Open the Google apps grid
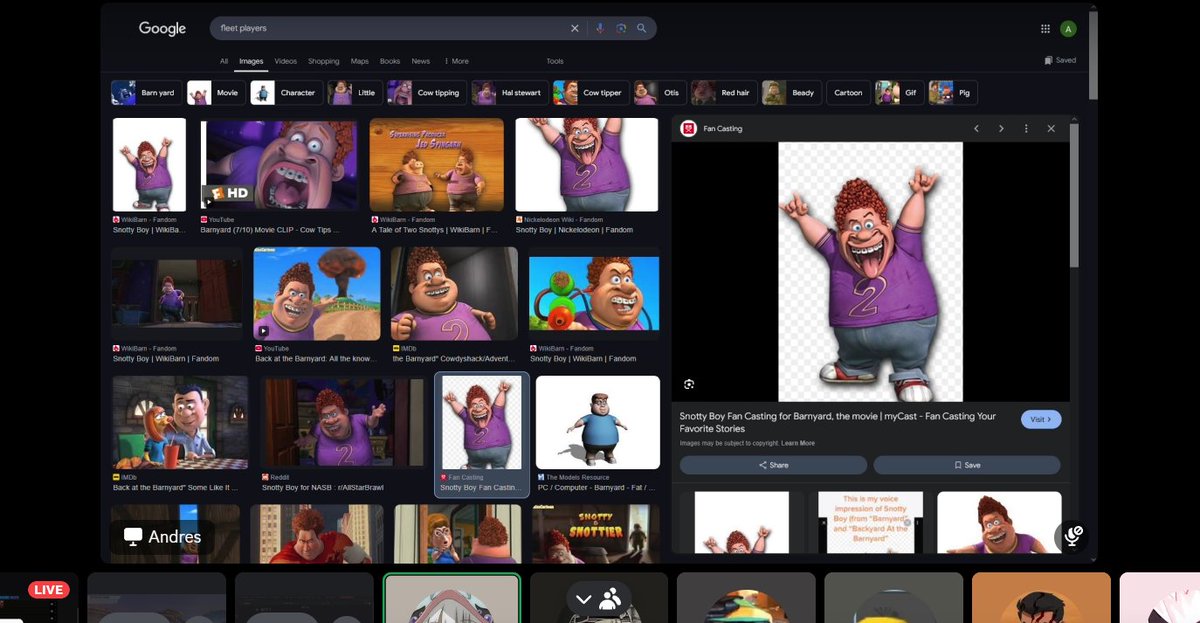This screenshot has height=623, width=1200. tap(1045, 29)
